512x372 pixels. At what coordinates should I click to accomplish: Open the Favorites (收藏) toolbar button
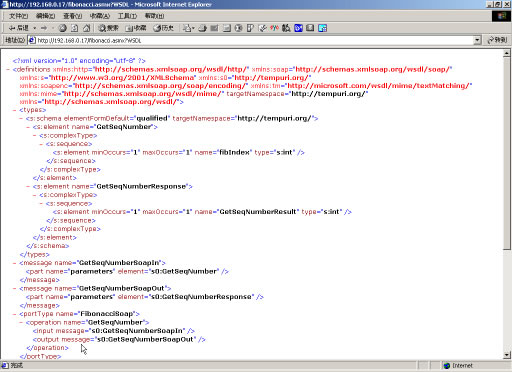click(136, 28)
